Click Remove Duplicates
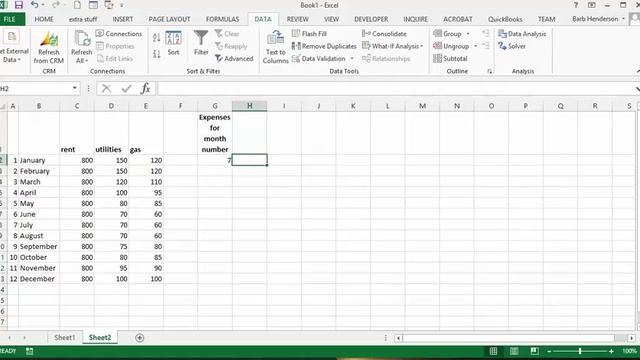Screen dimensions: 640x360 [x=324, y=46]
